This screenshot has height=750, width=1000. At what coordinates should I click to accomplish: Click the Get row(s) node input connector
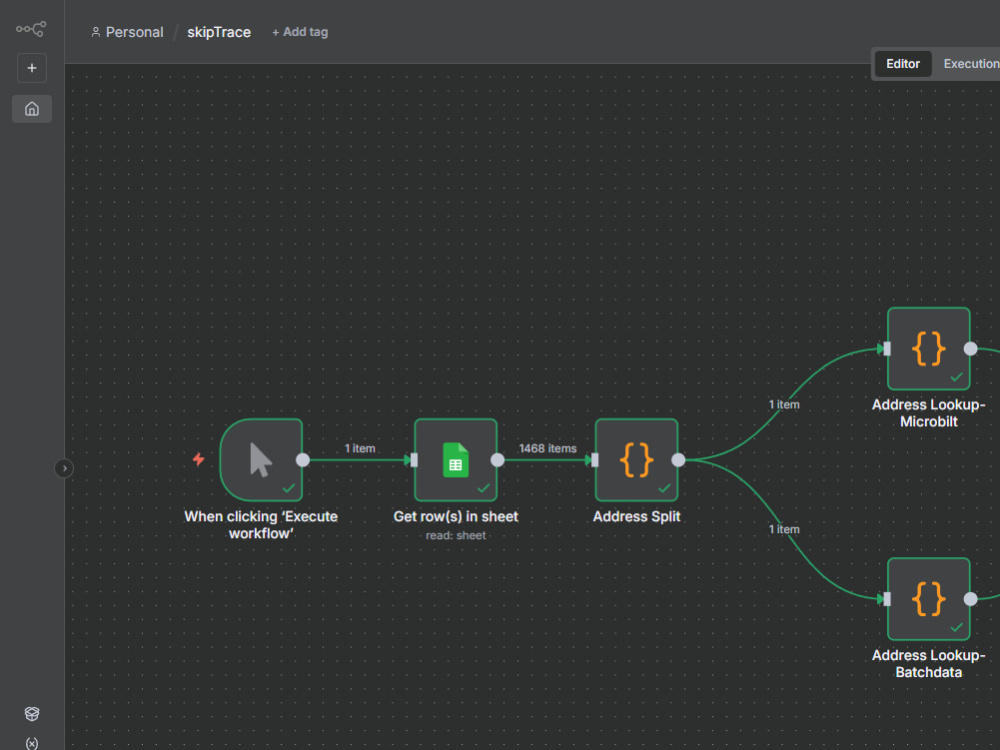pos(414,460)
